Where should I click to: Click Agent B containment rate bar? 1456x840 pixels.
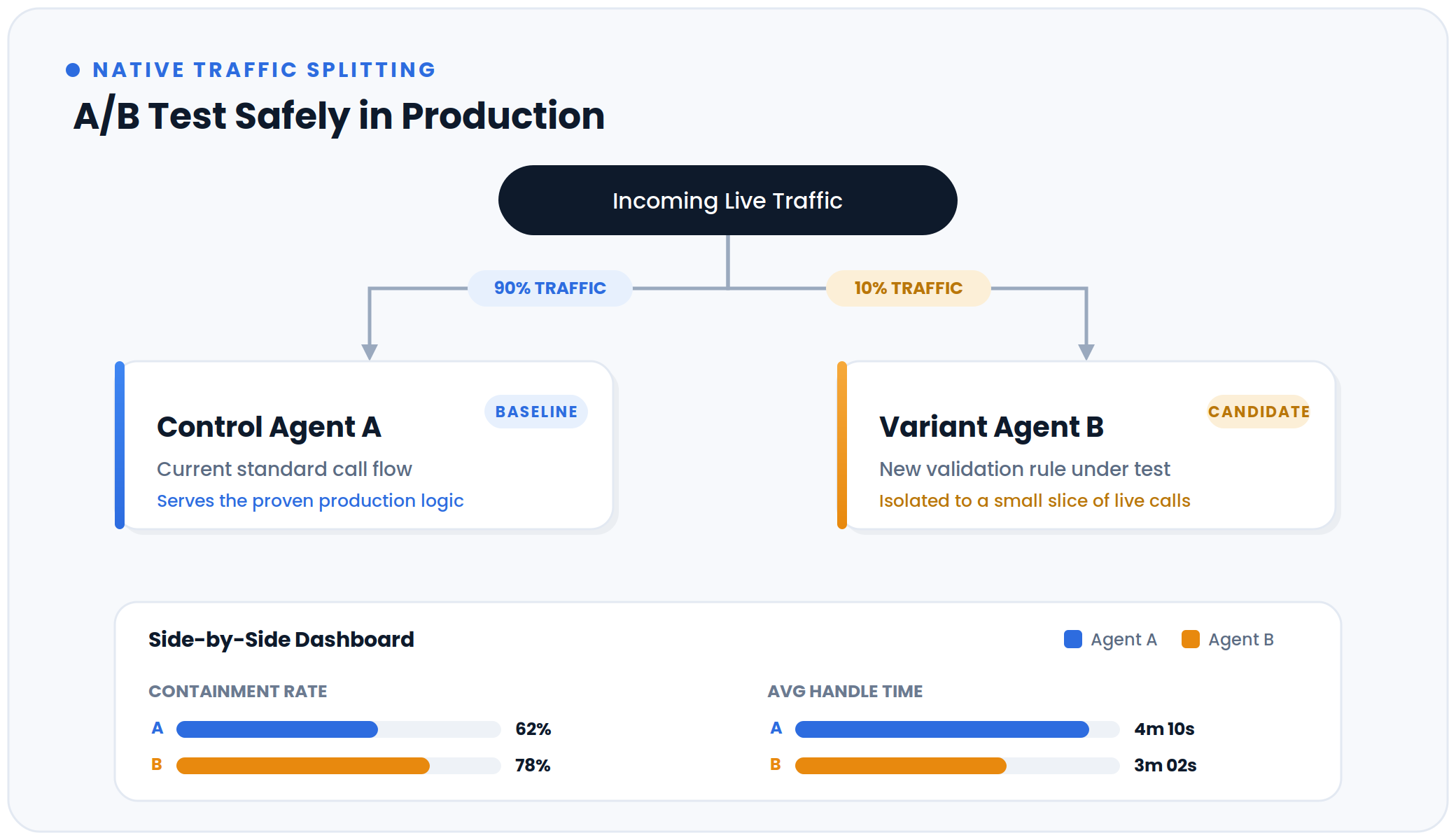click(339, 766)
